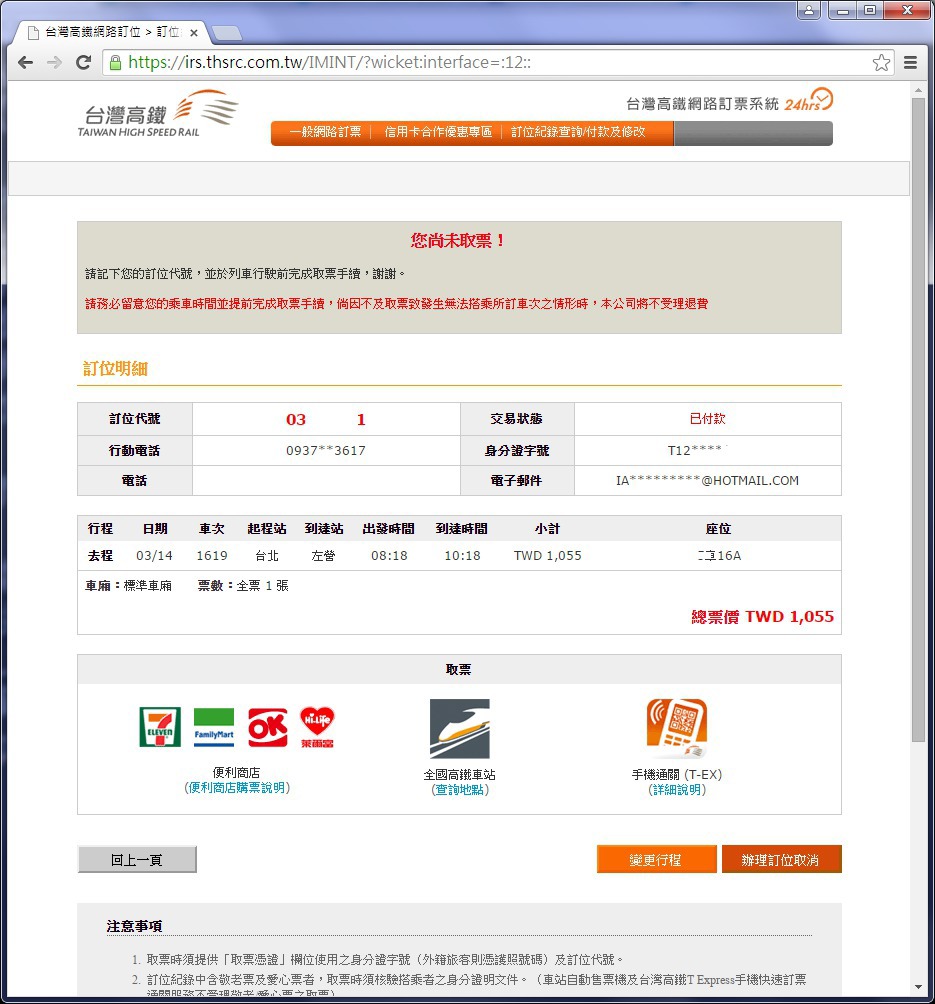The image size is (935, 1004).
Task: Click the date 03/14 cell
Action: coord(154,556)
